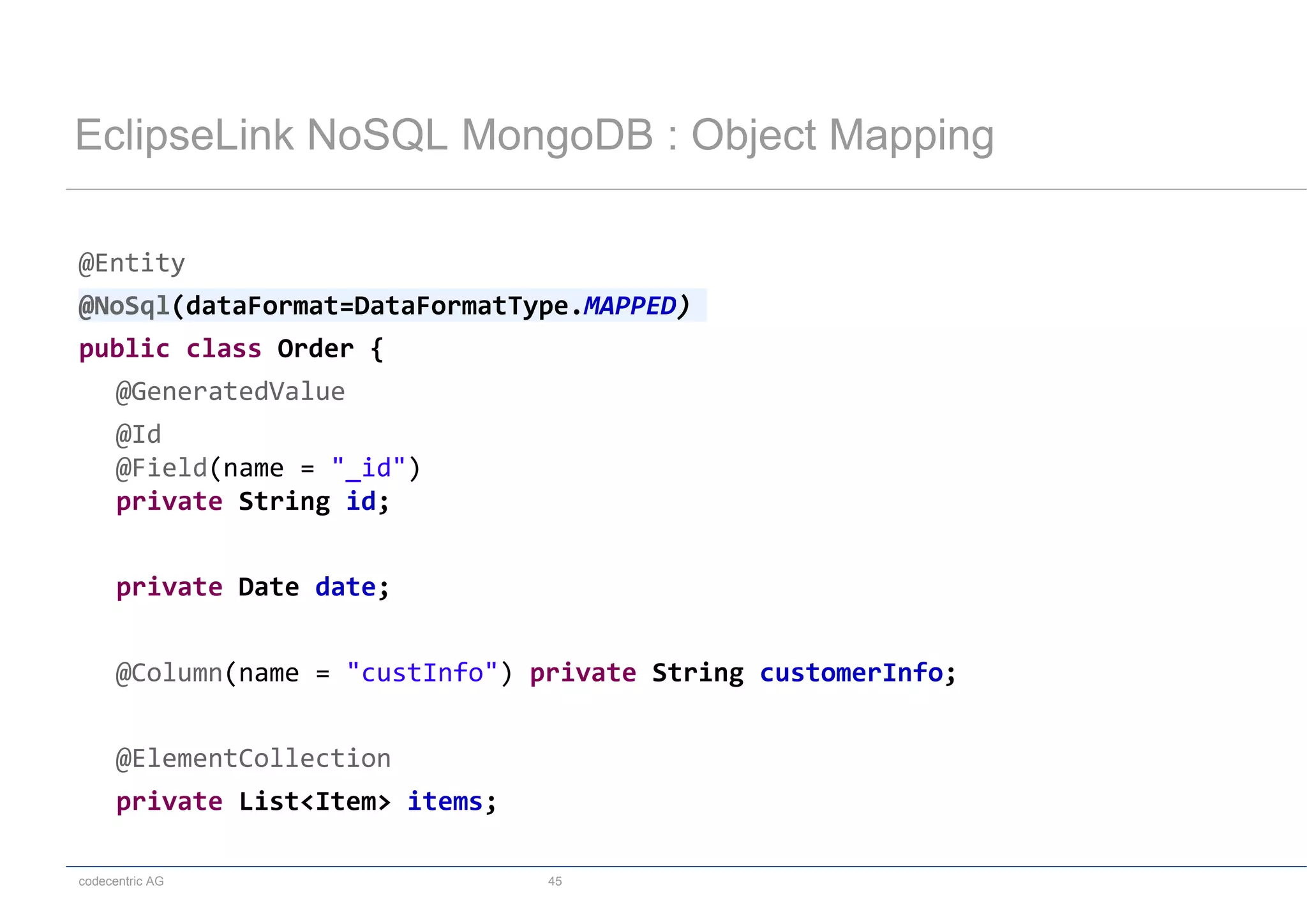1307x924 pixels.
Task: Click the 'public class Order {' line
Action: (231, 349)
